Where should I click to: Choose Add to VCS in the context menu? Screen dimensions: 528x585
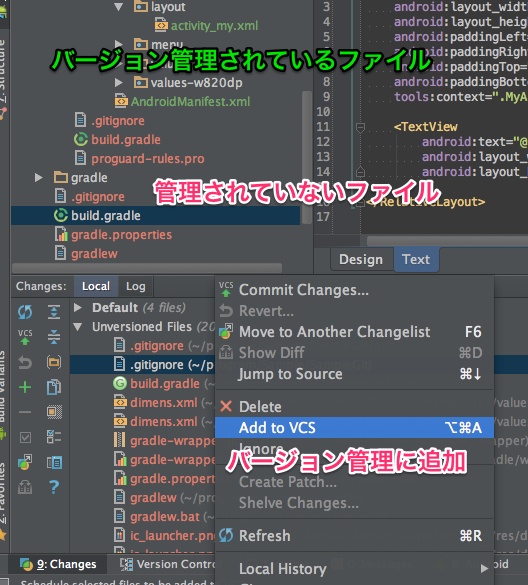[x=354, y=428]
